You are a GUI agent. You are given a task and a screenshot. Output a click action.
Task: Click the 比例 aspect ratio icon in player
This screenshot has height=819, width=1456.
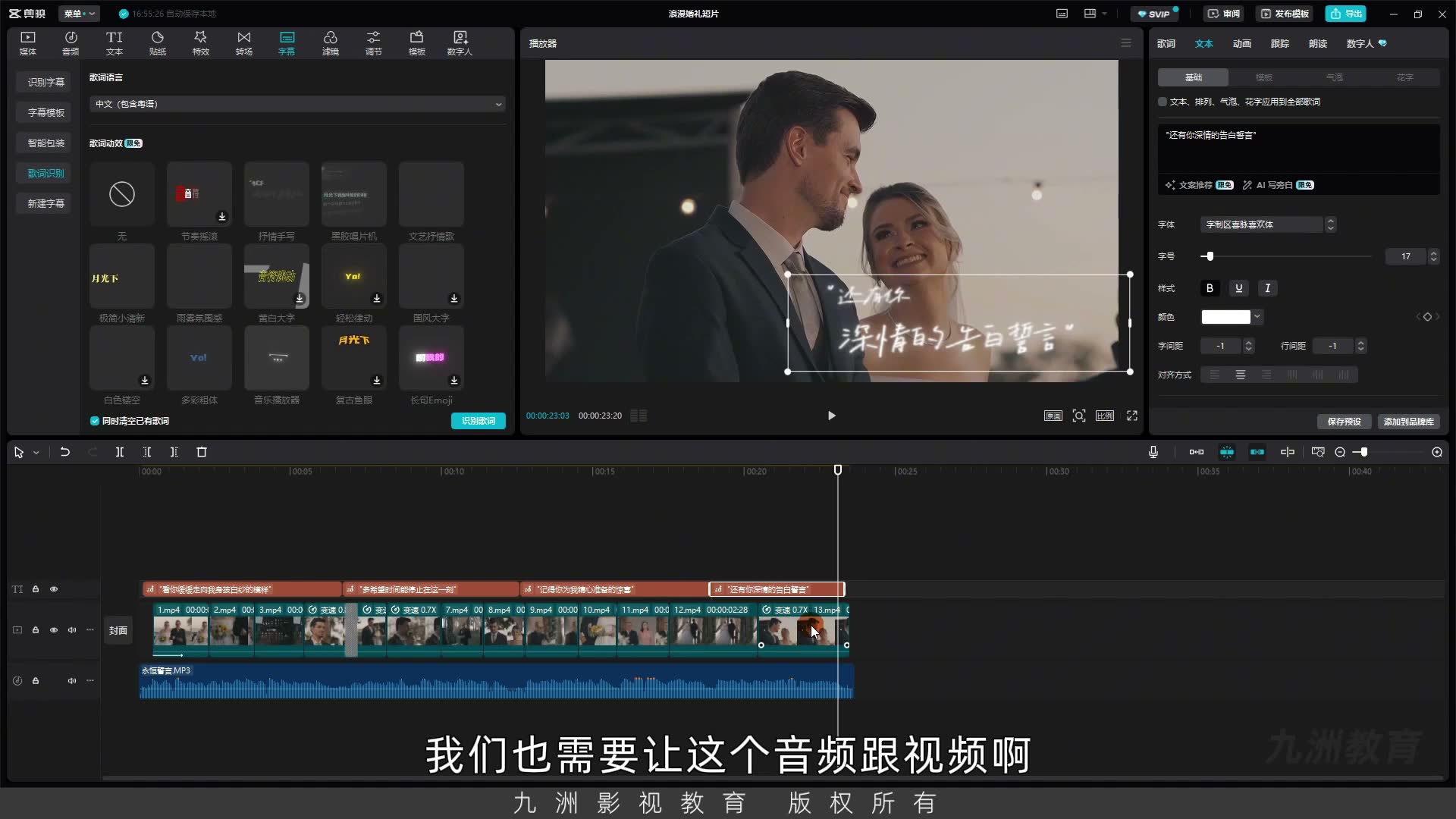pos(1105,416)
